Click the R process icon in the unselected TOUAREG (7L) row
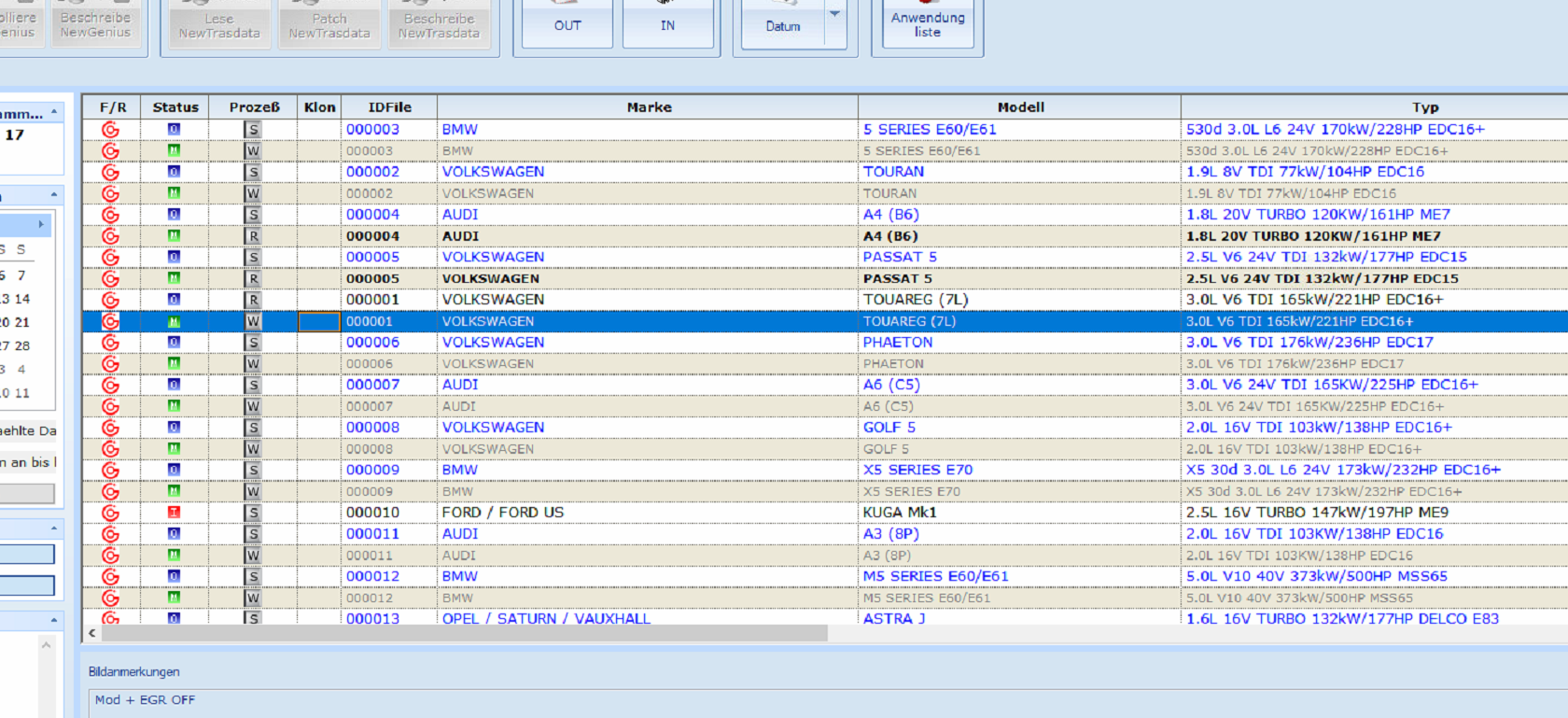The image size is (1568, 718). (x=253, y=300)
